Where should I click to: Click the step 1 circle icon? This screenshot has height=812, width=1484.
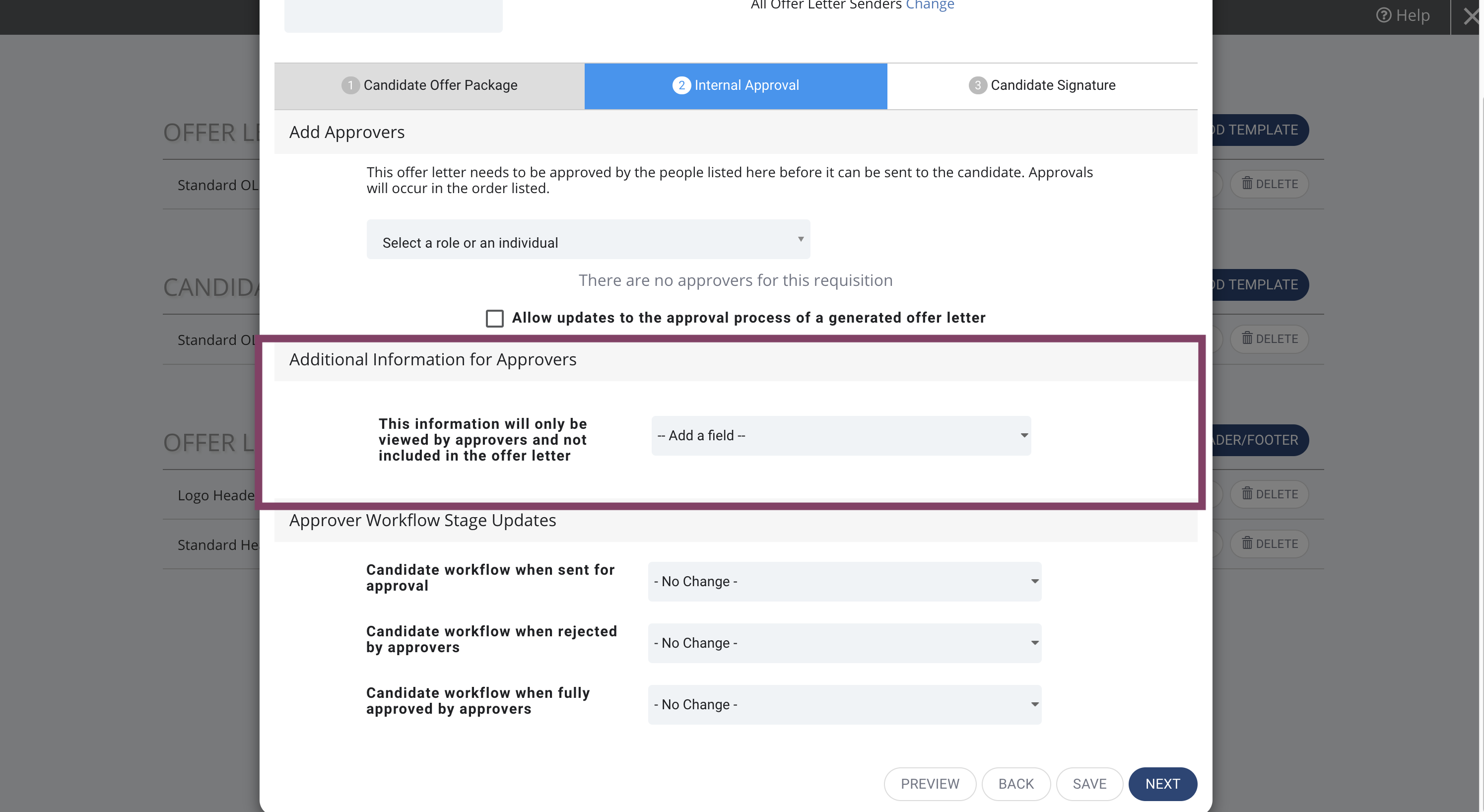click(x=350, y=85)
